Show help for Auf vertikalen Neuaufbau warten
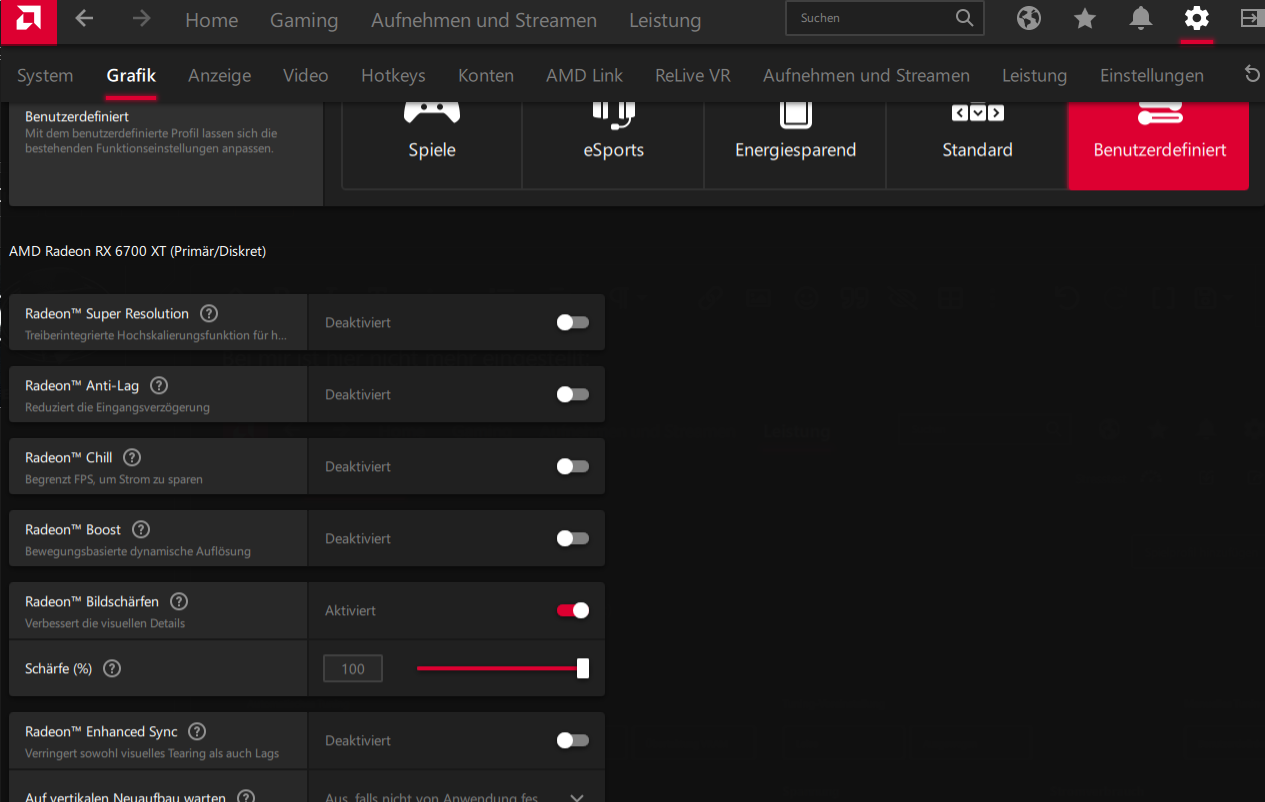 pyautogui.click(x=246, y=797)
